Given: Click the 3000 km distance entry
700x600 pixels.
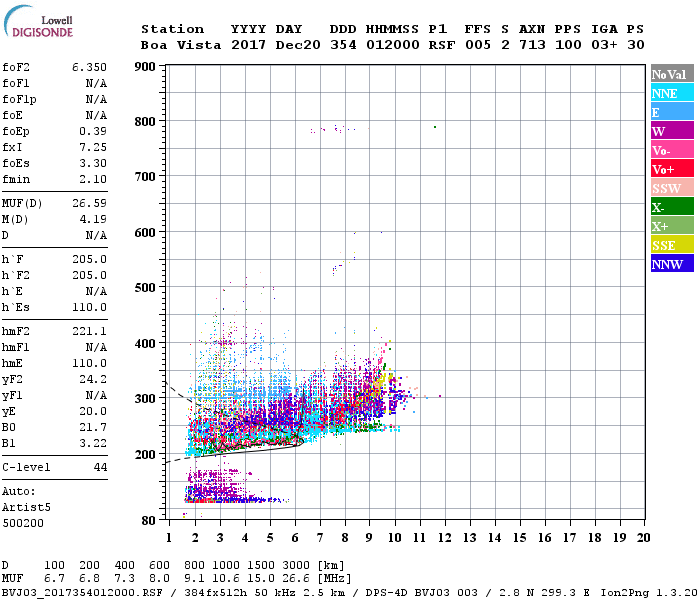Looking at the screenshot, I should click(x=296, y=565).
